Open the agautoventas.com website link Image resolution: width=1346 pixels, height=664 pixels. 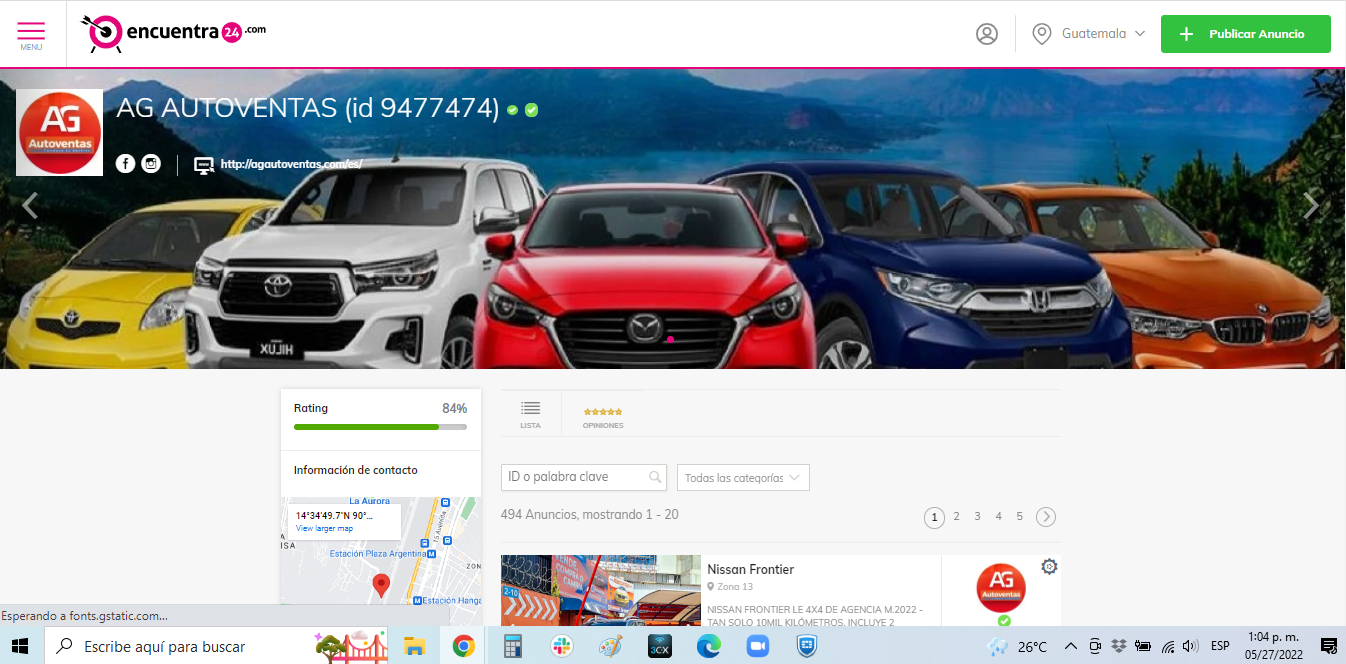(291, 165)
